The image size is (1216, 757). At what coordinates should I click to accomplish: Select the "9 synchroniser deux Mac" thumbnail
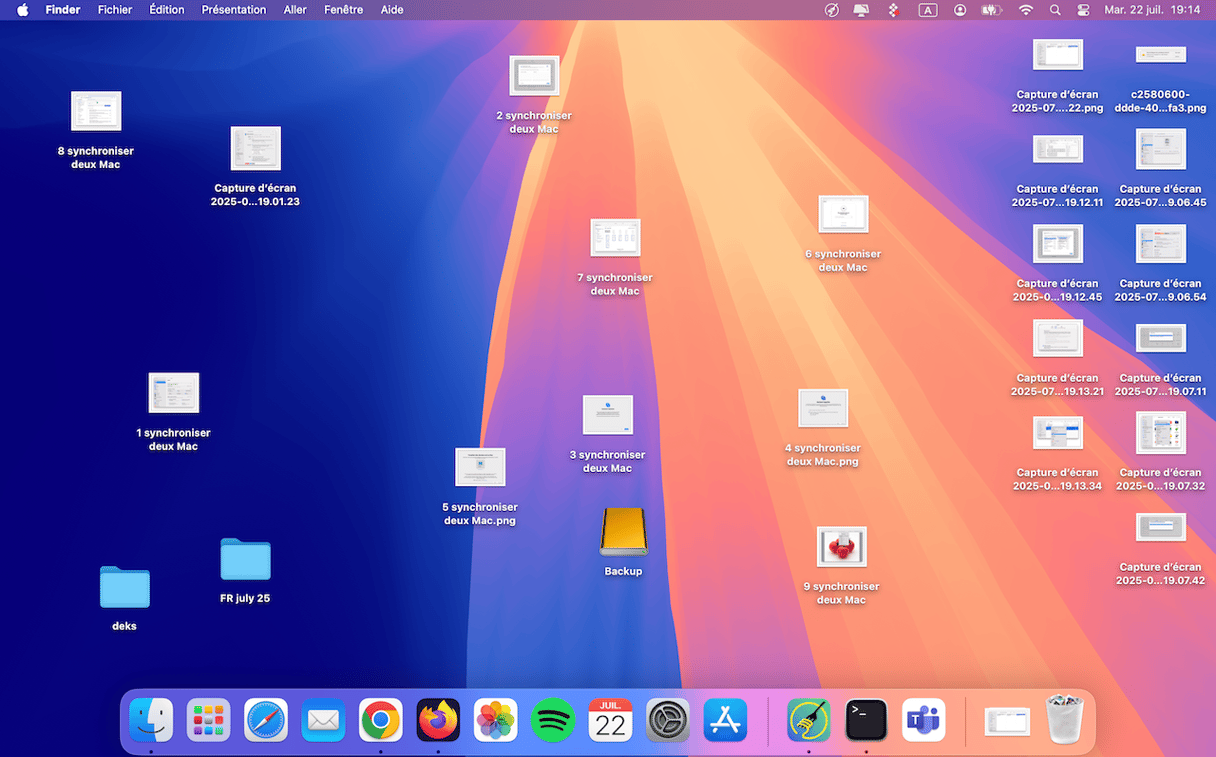(841, 547)
